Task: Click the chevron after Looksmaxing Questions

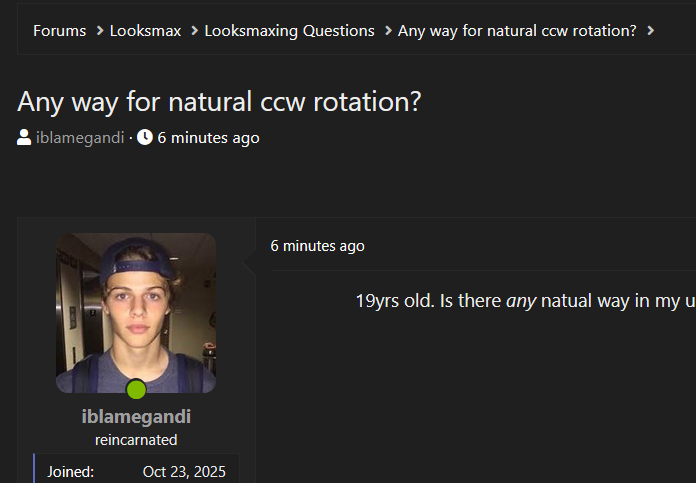Action: (387, 31)
